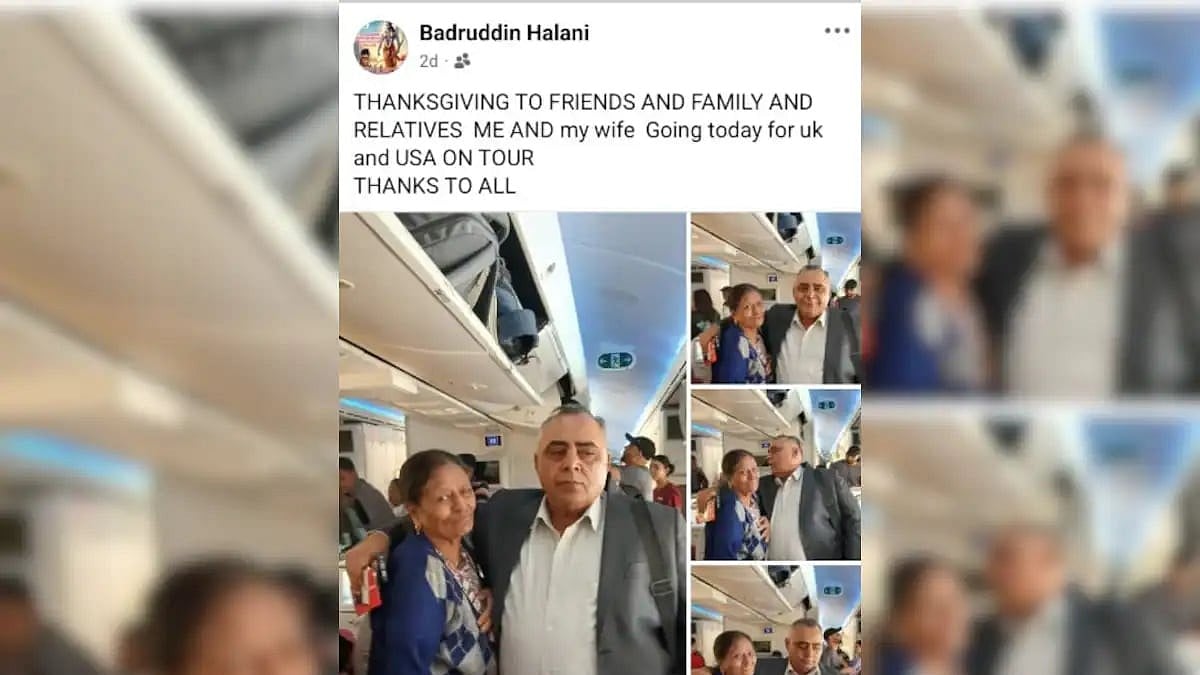Open the middle-right couple photo thumbnail
The height and width of the screenshot is (675, 1200).
(776, 474)
